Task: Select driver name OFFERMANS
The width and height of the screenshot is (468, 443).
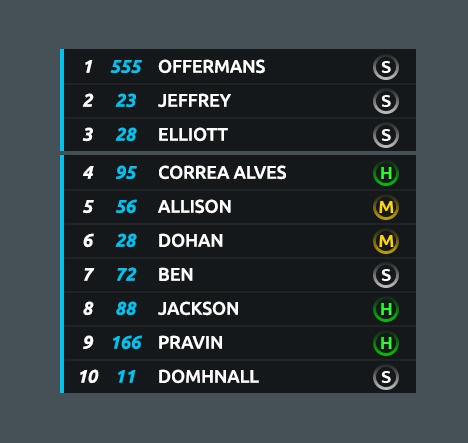Action: (212, 67)
